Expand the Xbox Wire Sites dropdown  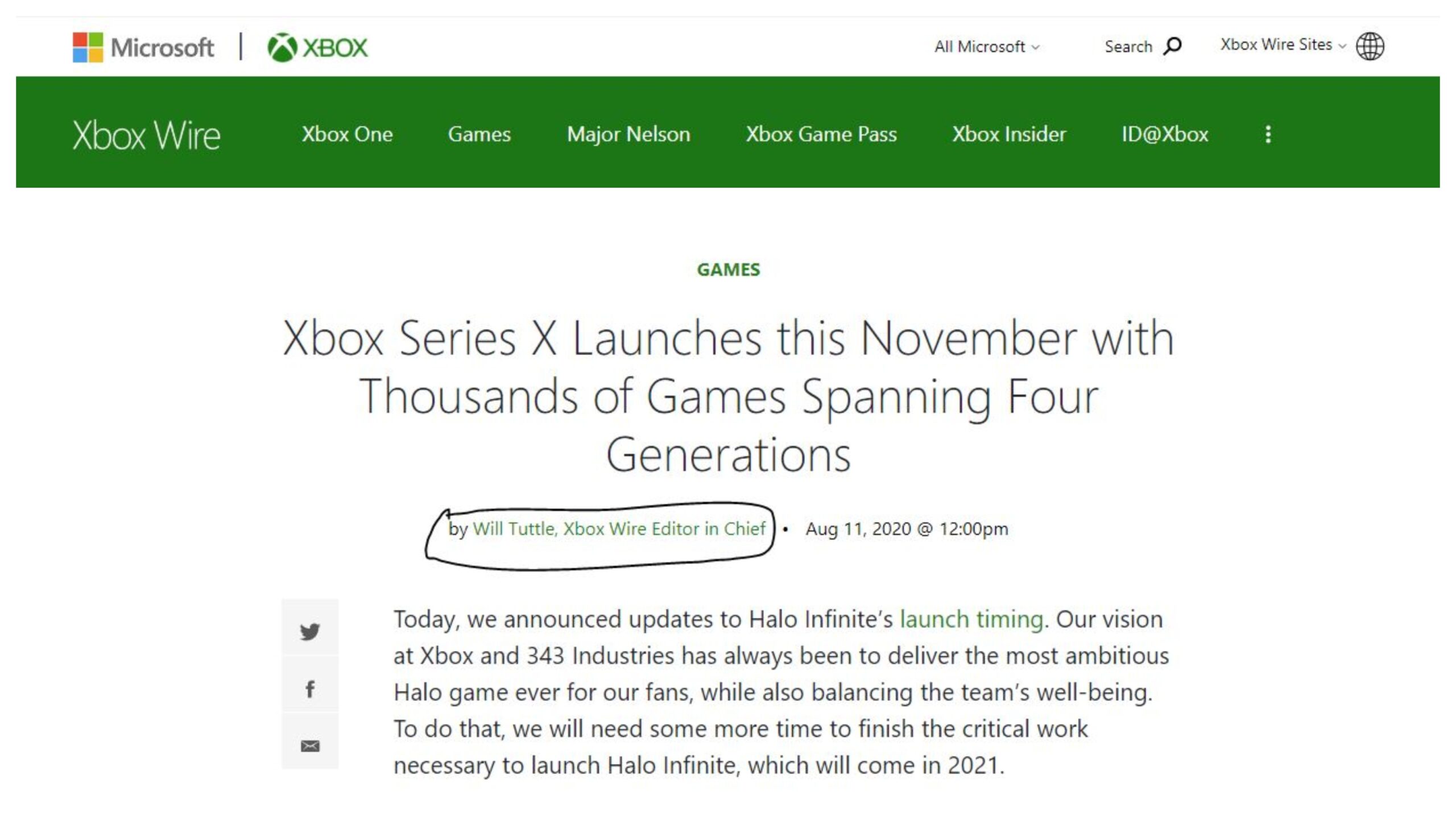point(1283,45)
